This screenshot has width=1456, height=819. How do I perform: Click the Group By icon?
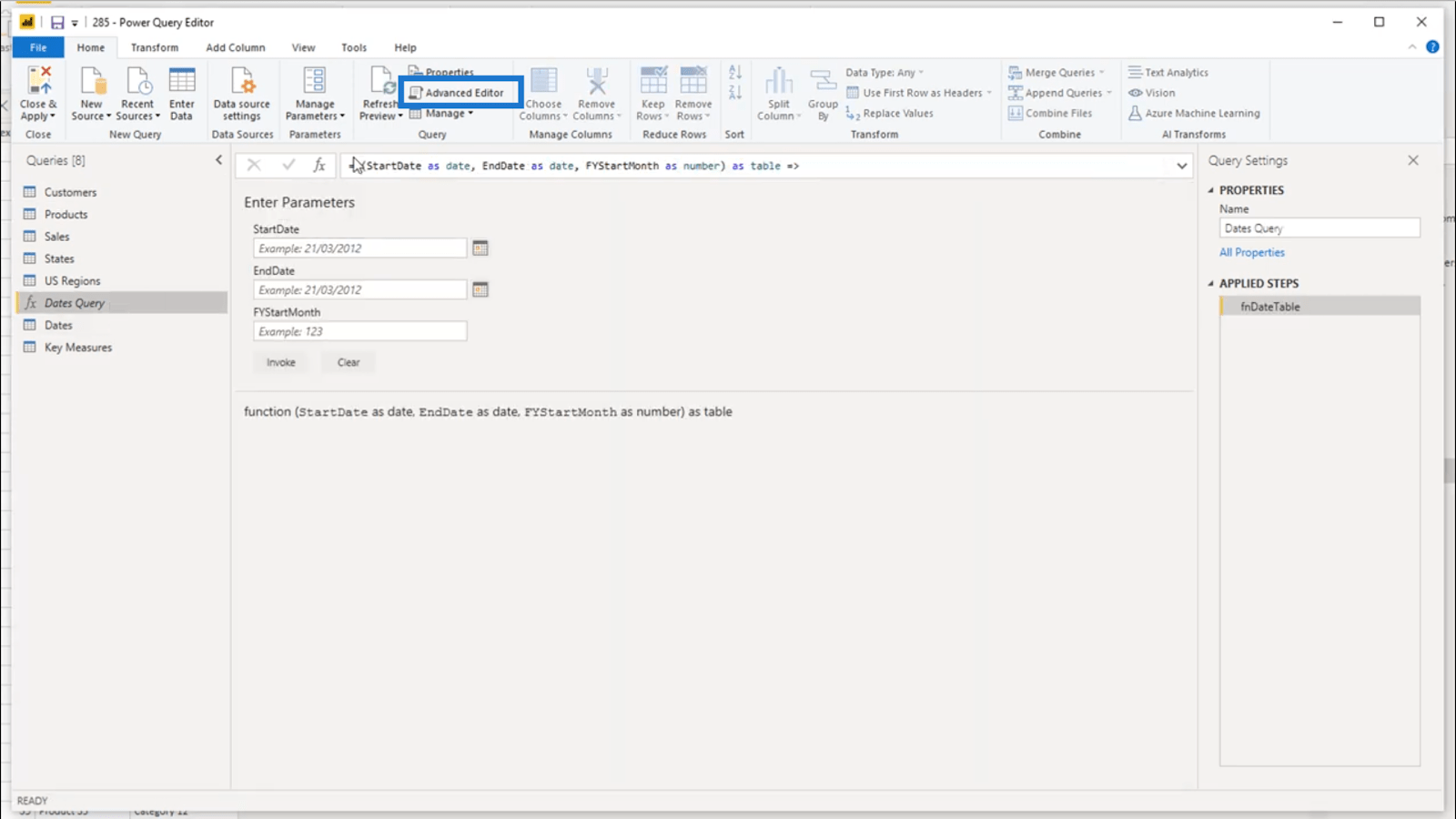[x=823, y=81]
